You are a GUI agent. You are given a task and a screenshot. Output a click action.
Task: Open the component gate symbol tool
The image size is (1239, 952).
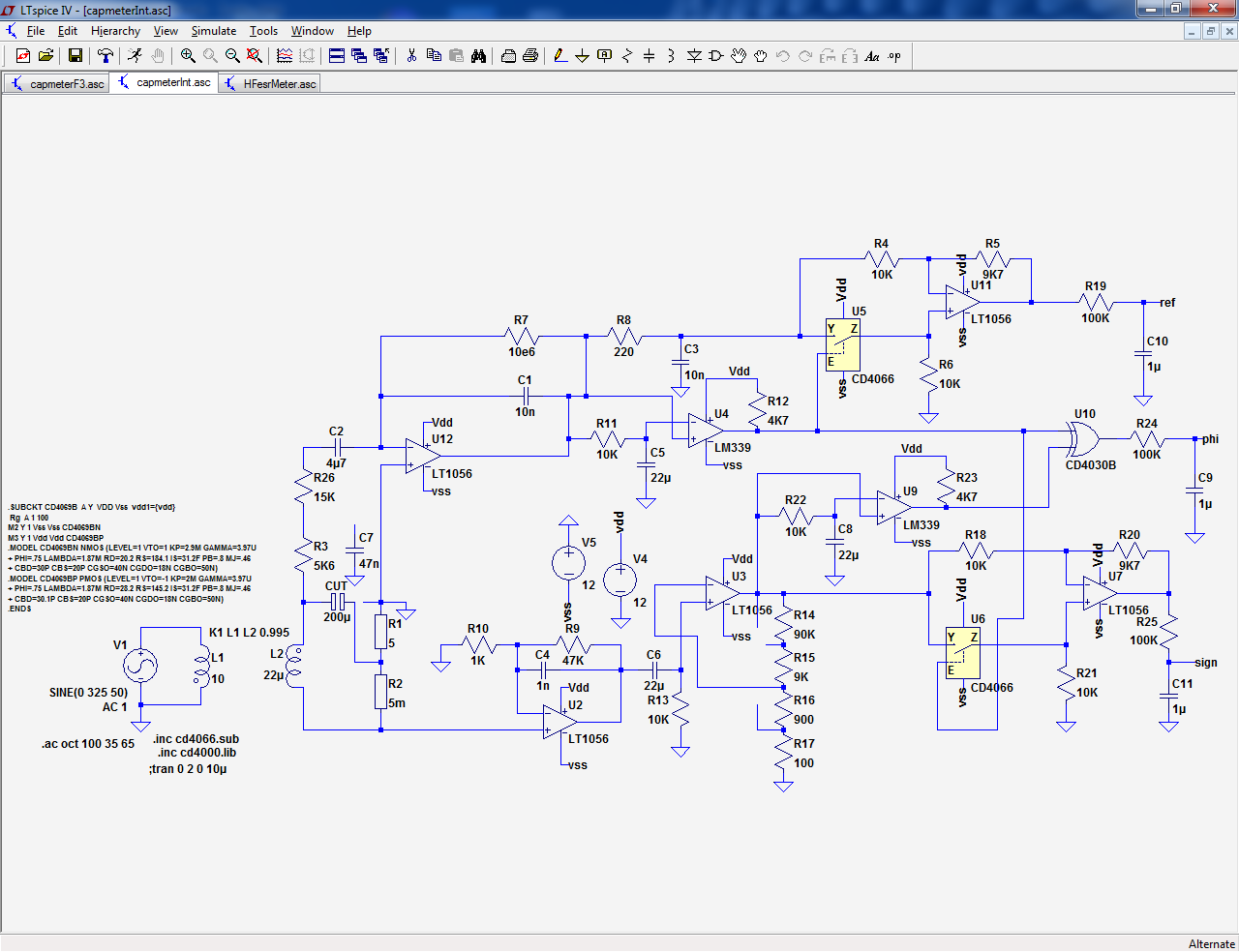point(716,56)
